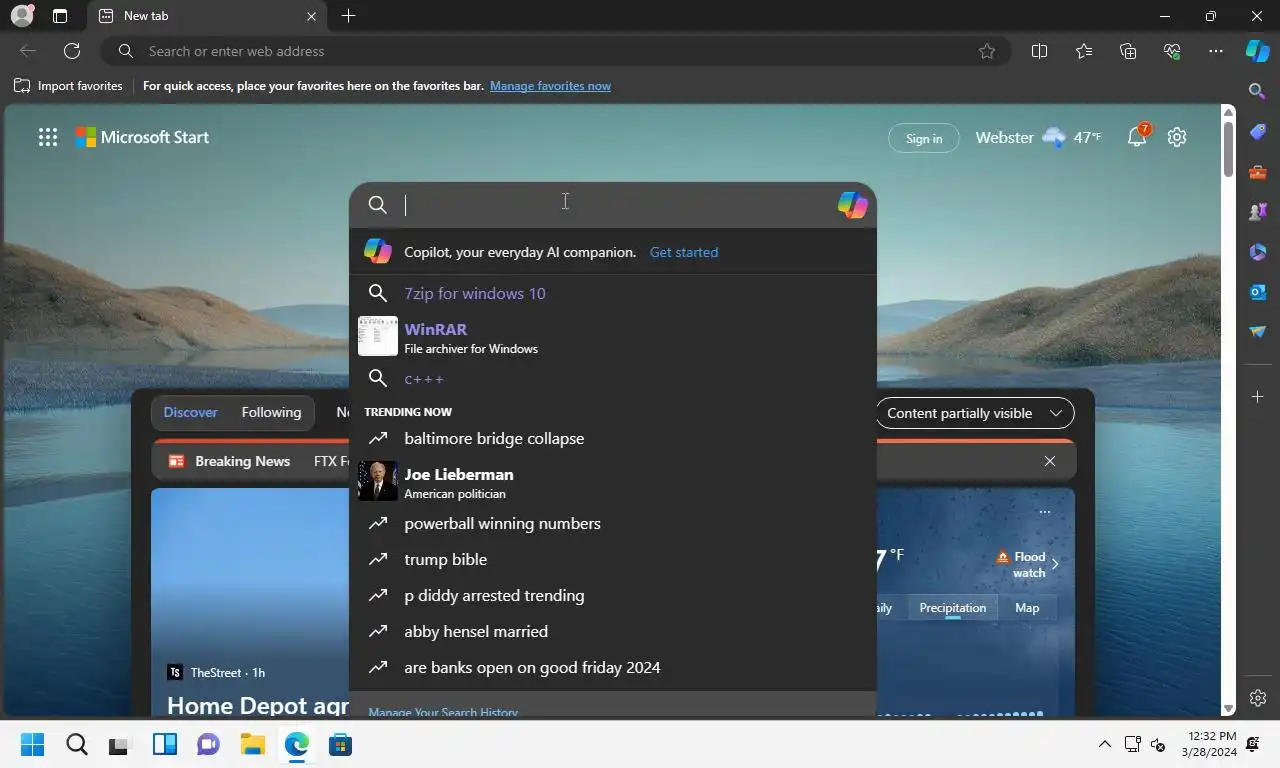The image size is (1280, 768).
Task: Open the notifications bell
Action: (x=1137, y=137)
